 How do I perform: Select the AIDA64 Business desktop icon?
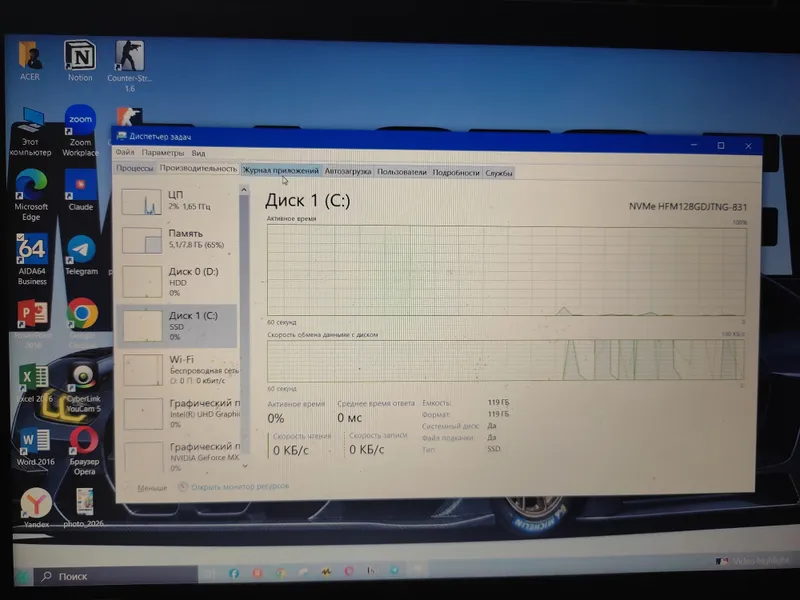click(32, 259)
